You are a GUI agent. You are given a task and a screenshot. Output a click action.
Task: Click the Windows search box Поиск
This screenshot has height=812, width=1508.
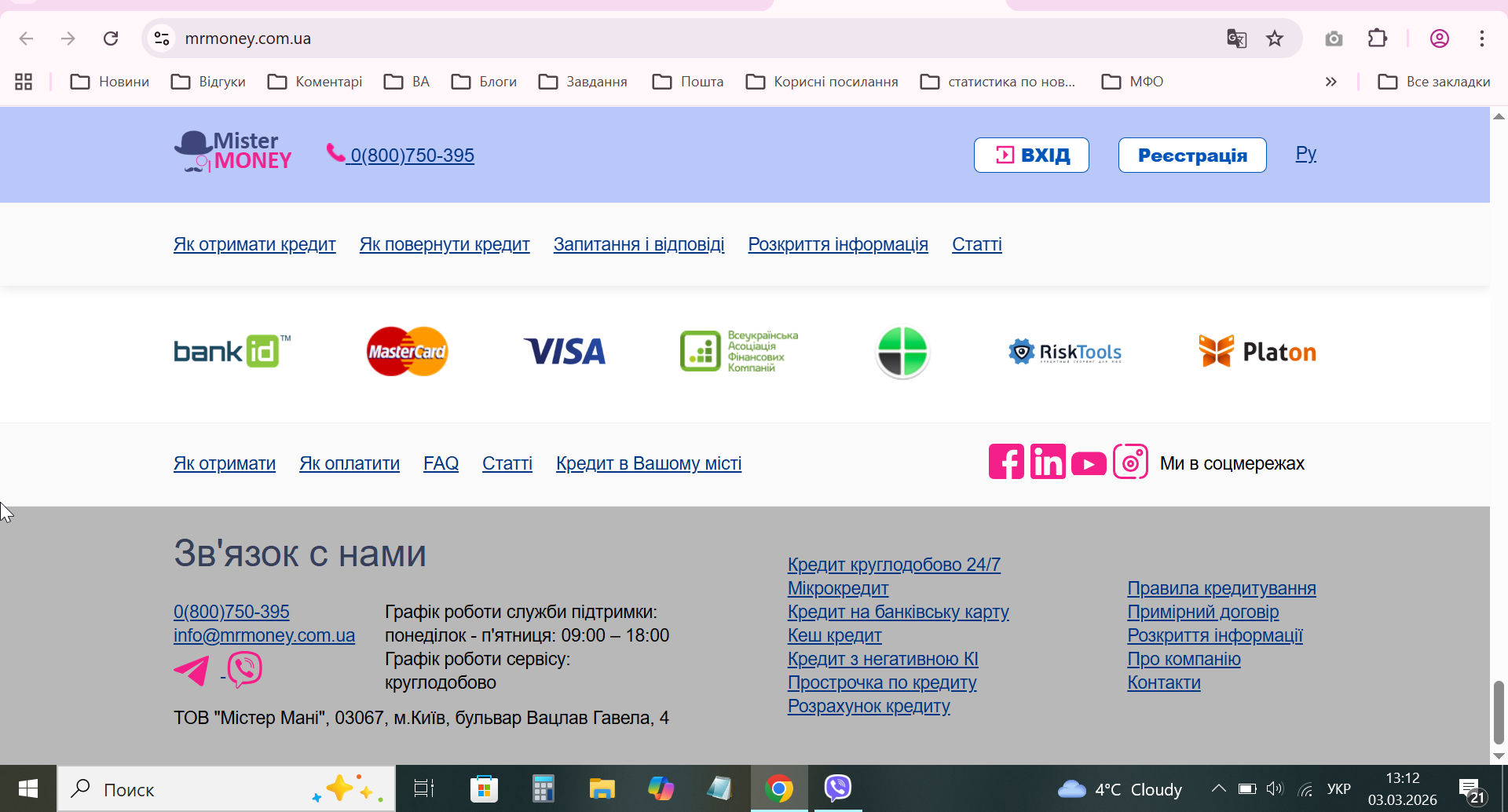[226, 788]
